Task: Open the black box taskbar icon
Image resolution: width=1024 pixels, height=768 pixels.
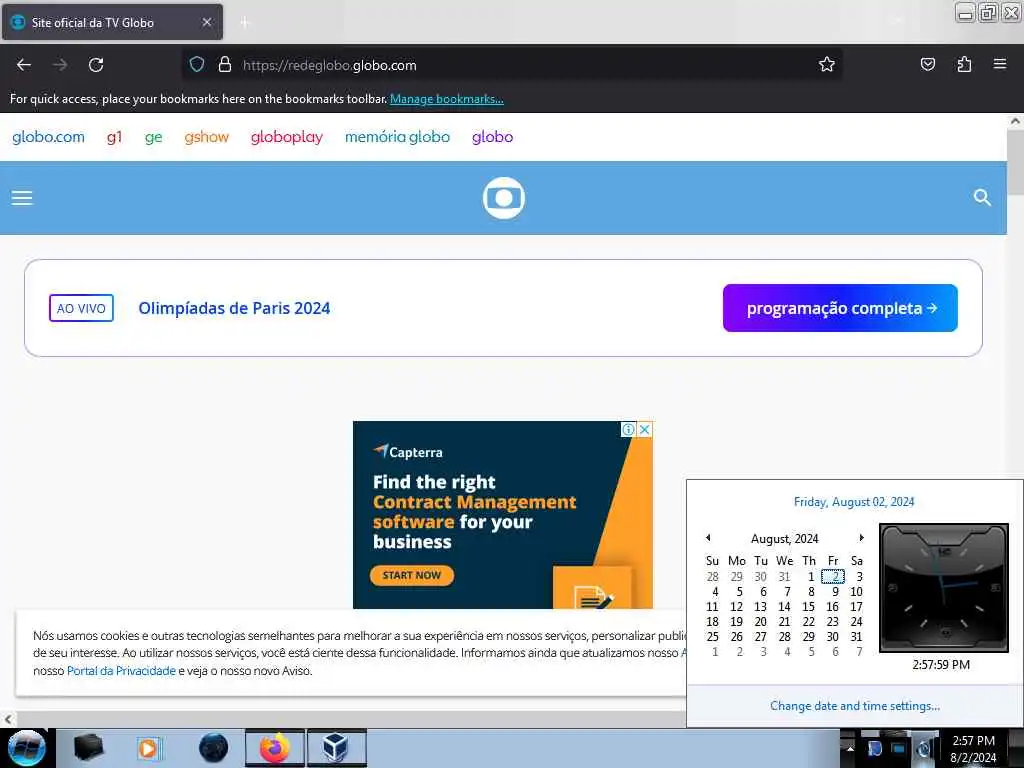Action: 88,748
